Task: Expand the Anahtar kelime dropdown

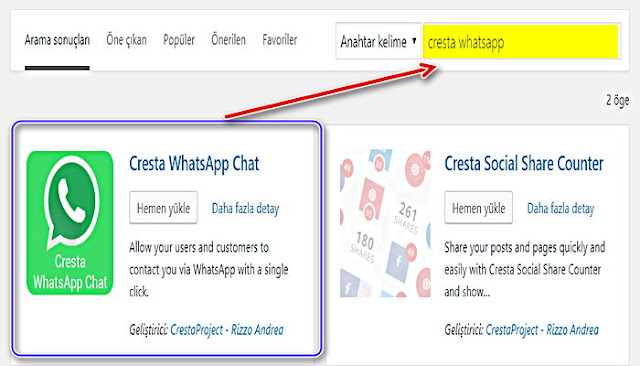Action: pyautogui.click(x=378, y=41)
